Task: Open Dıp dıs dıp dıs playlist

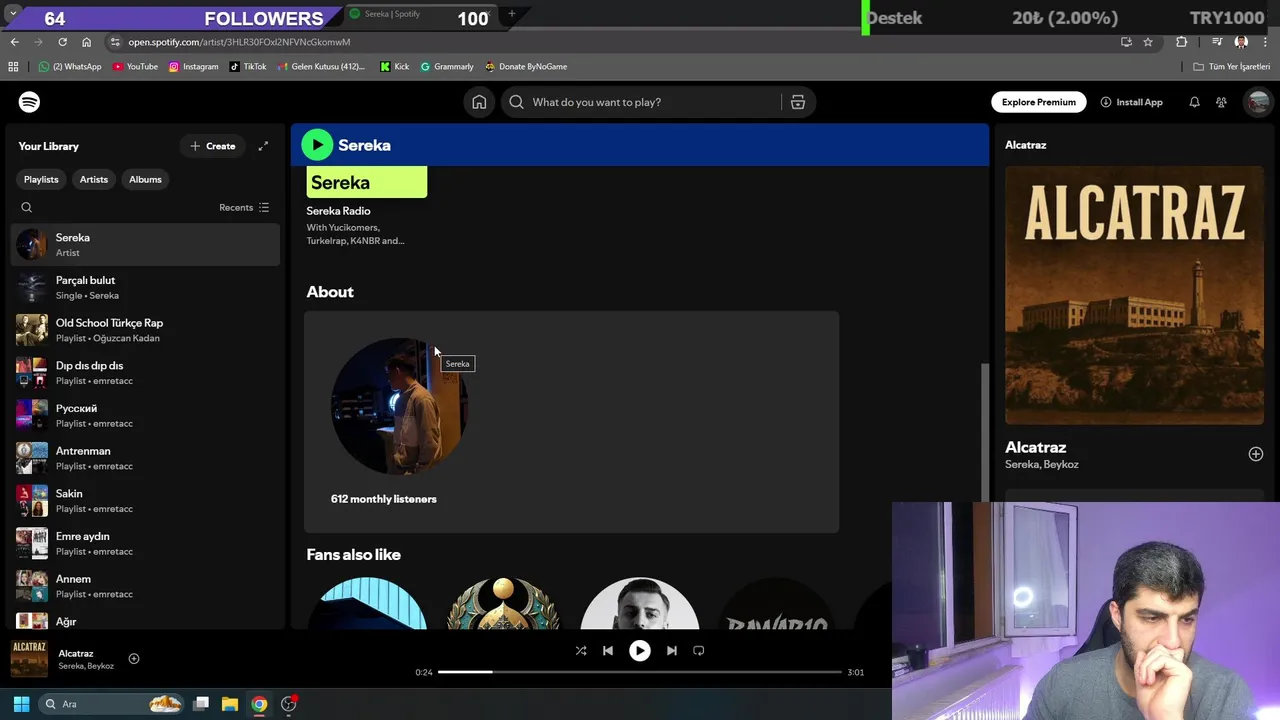Action: (x=146, y=373)
